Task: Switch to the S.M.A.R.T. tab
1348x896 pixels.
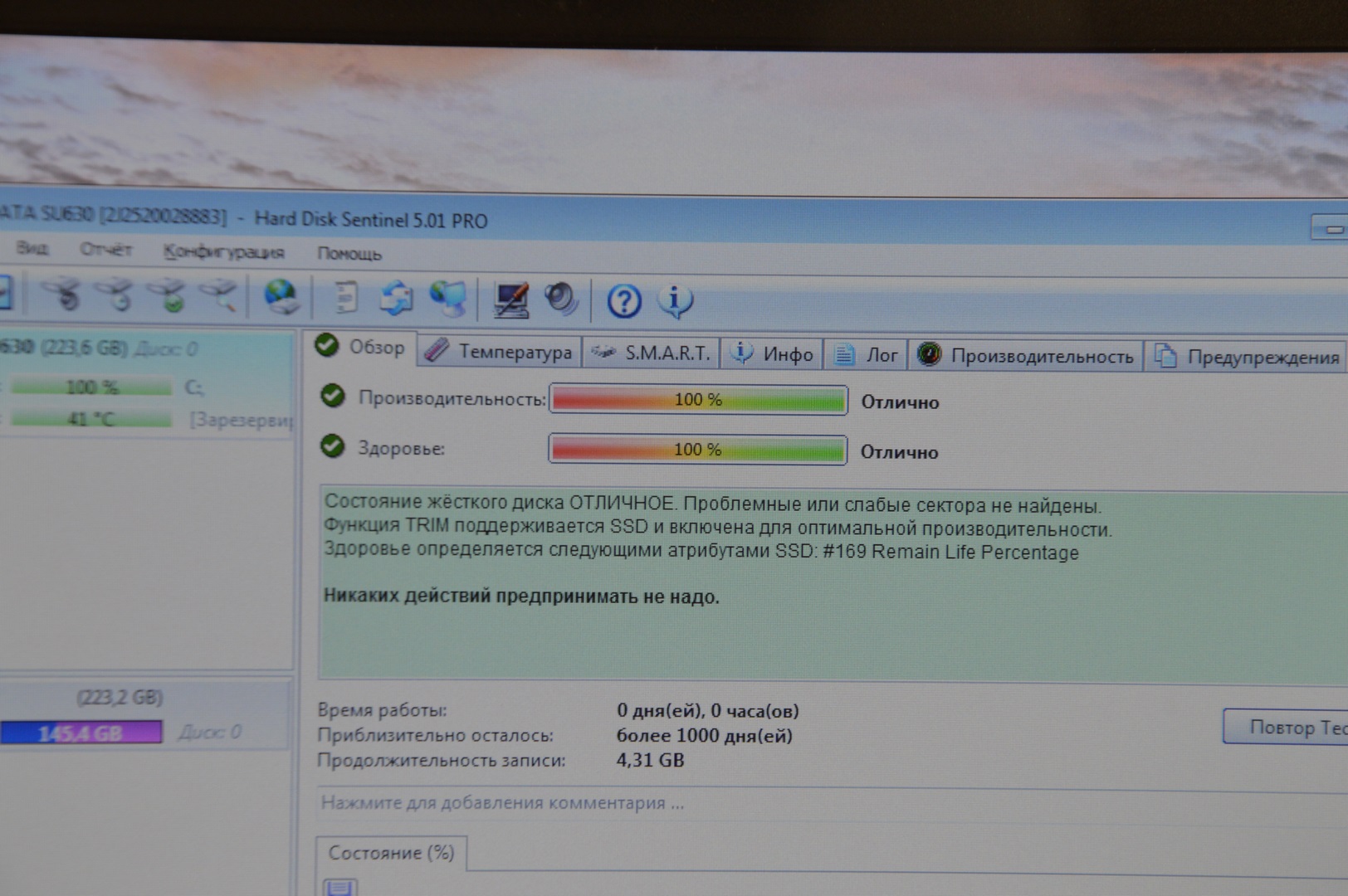Action: tap(652, 353)
